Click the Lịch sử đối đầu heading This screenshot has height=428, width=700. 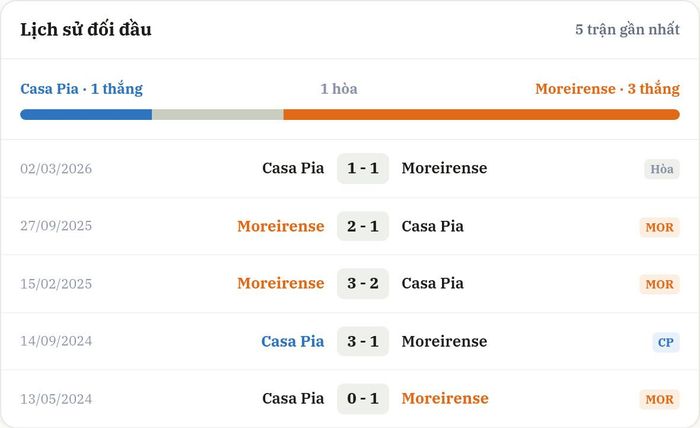coord(86,29)
